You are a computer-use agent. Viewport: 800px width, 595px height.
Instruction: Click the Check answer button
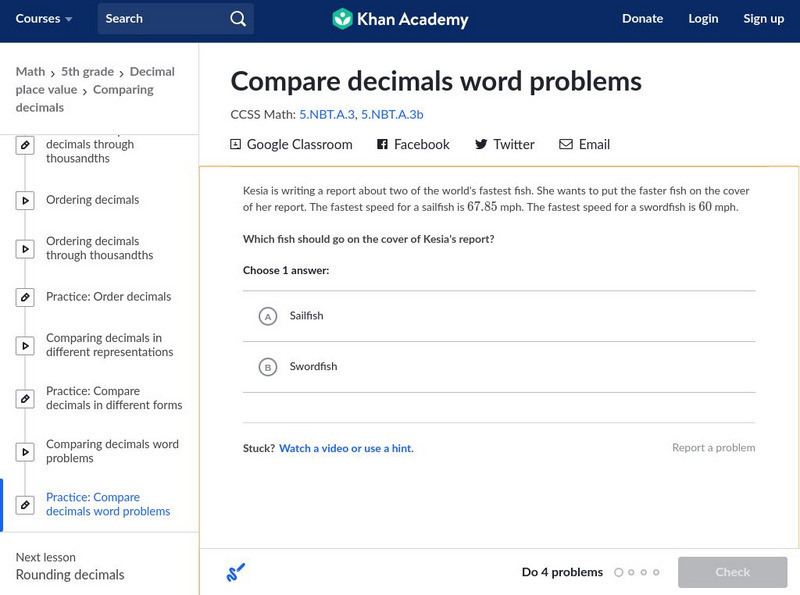(732, 572)
